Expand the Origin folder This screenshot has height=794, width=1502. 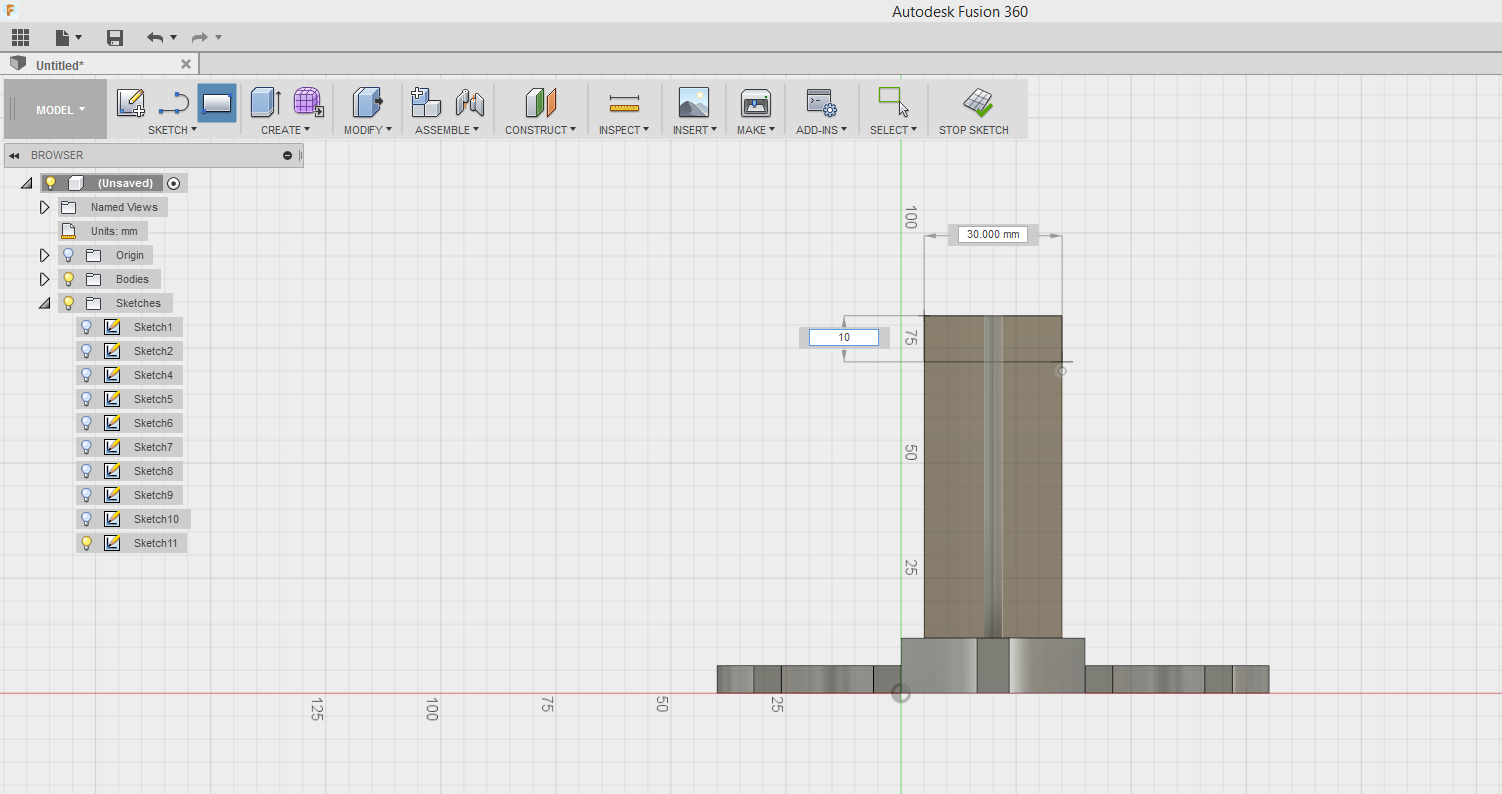[44, 255]
